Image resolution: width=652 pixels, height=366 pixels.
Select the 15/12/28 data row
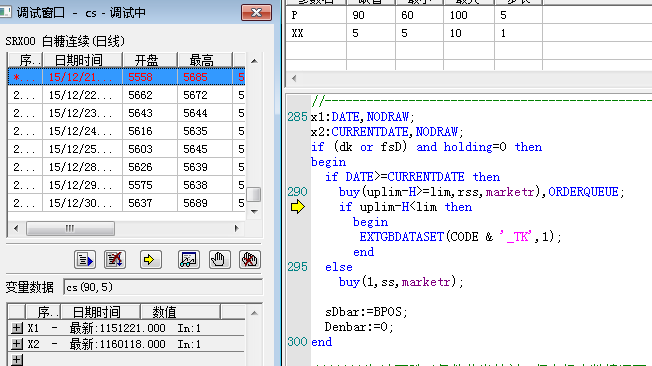(126, 167)
